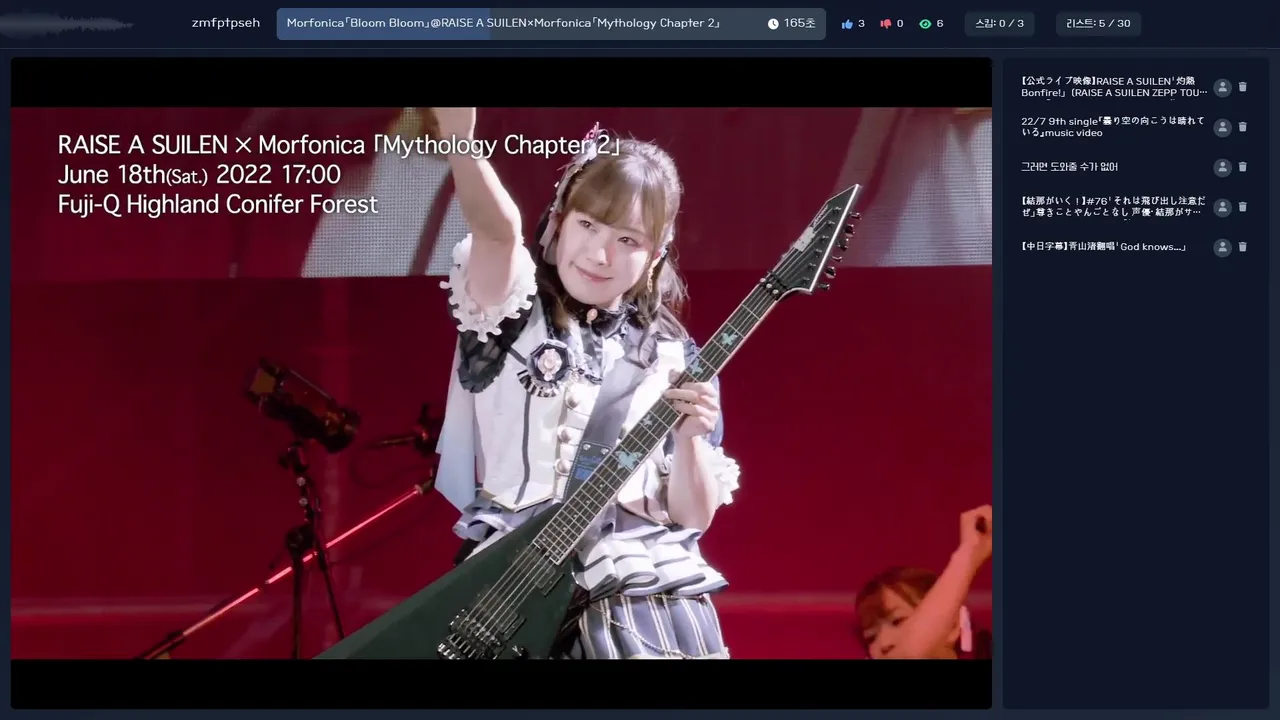Select playlist item 22/7 9th single music video
Screen dimensions: 1280x720
1113,127
